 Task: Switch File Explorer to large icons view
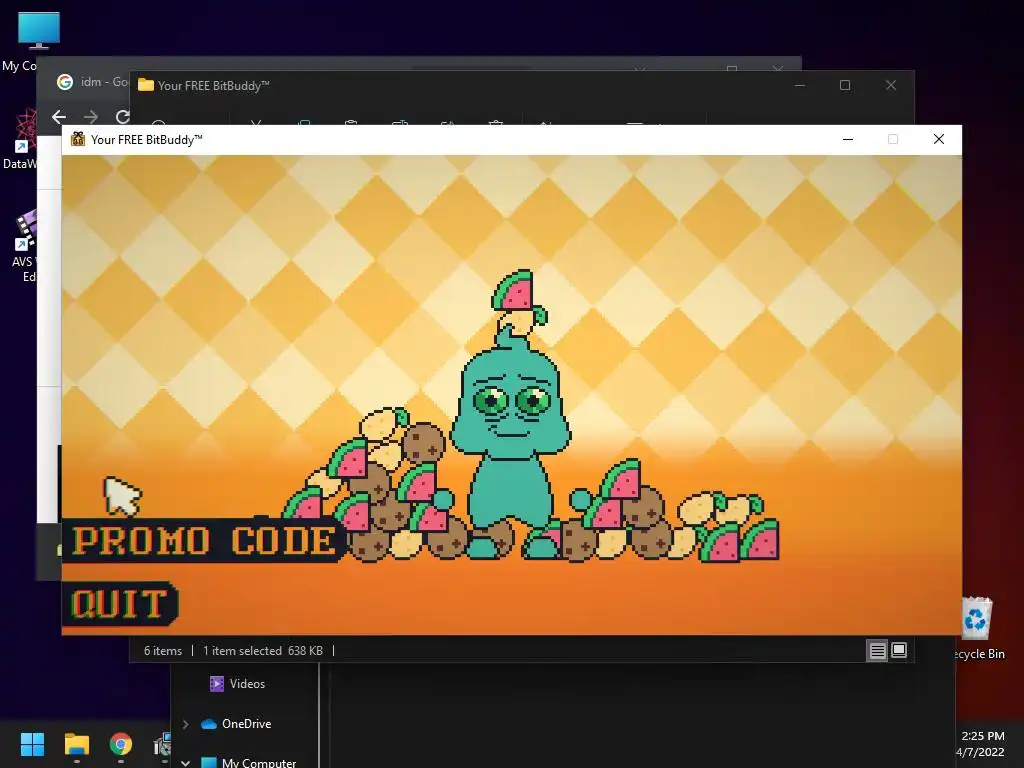point(899,650)
